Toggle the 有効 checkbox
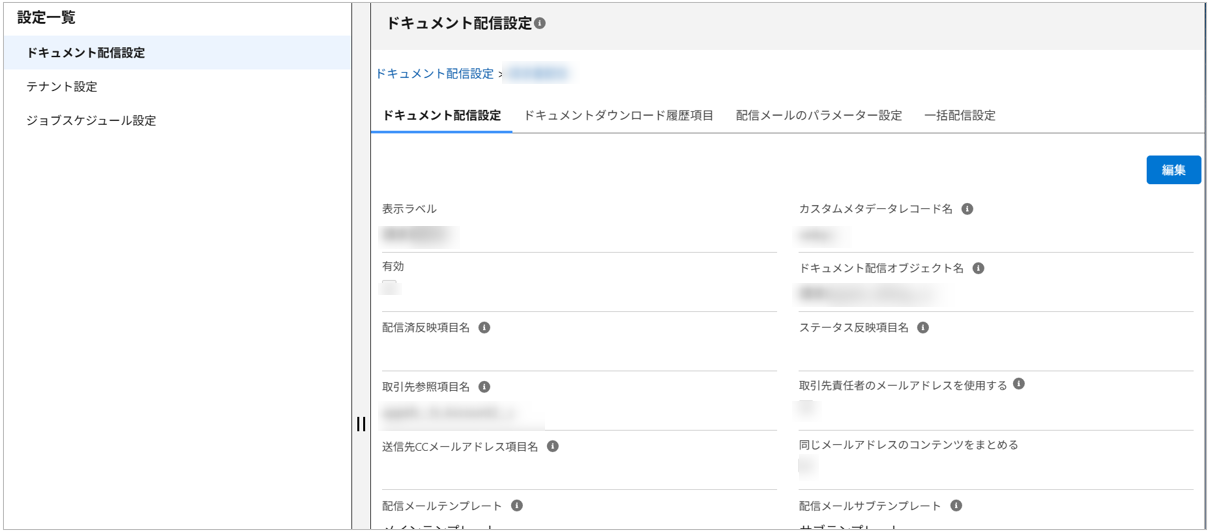This screenshot has width=1210, height=531. (389, 288)
